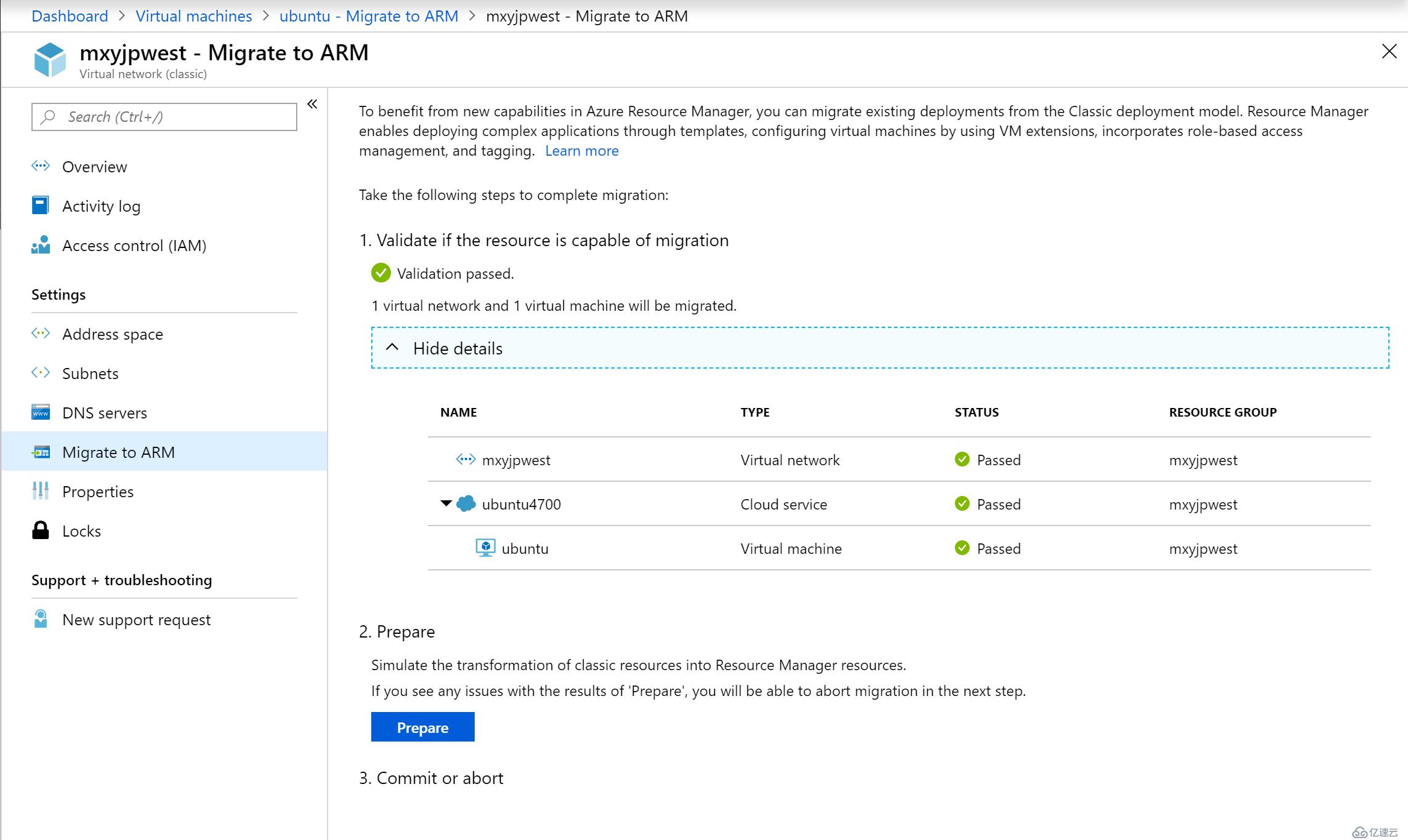Click the Subnets icon in sidebar
This screenshot has width=1408, height=840.
(x=41, y=372)
